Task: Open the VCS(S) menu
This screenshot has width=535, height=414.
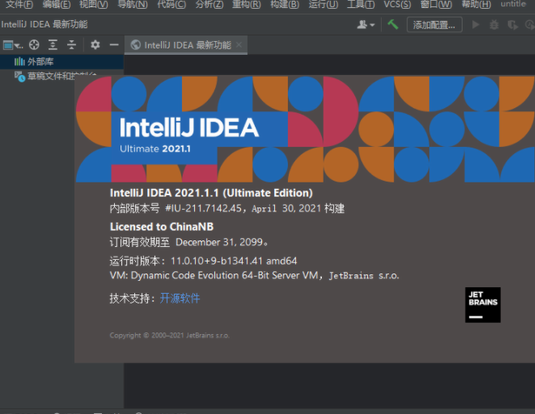Action: (x=397, y=4)
